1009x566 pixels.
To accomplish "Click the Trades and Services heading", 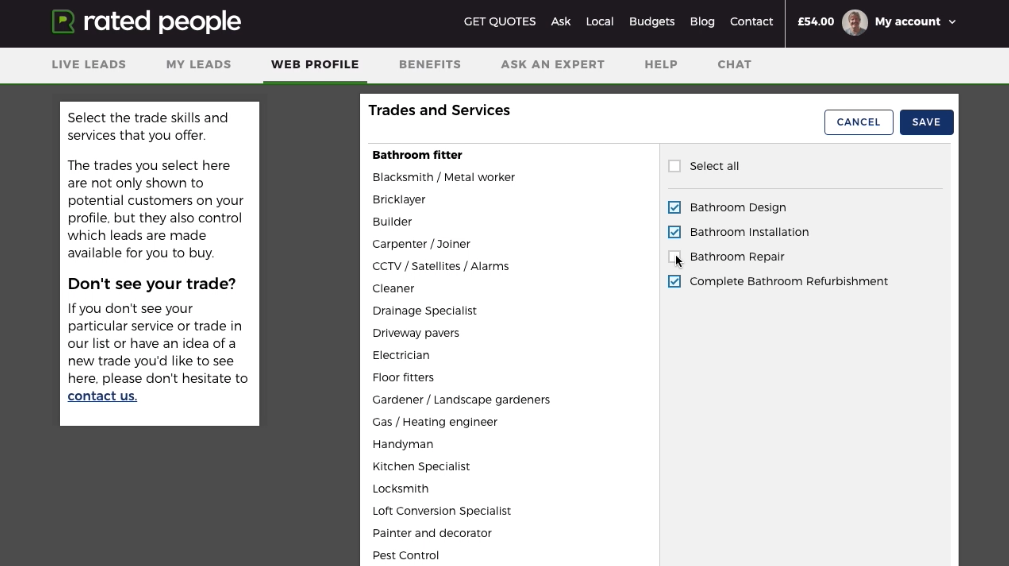I will 439,111.
